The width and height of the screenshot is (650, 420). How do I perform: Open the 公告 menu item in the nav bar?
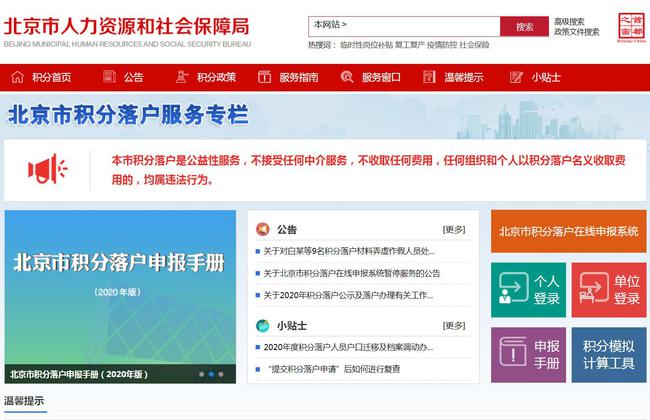coord(133,77)
